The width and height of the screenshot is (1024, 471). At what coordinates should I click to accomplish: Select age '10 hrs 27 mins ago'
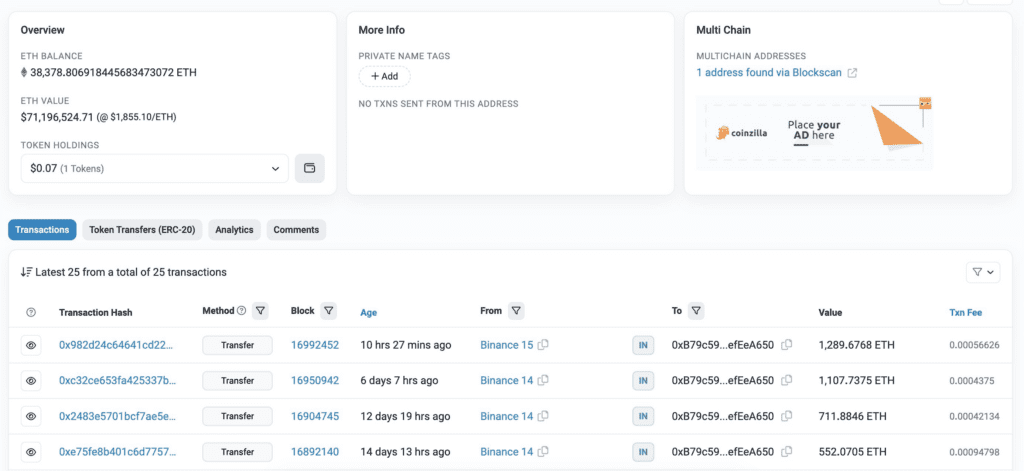(406, 345)
